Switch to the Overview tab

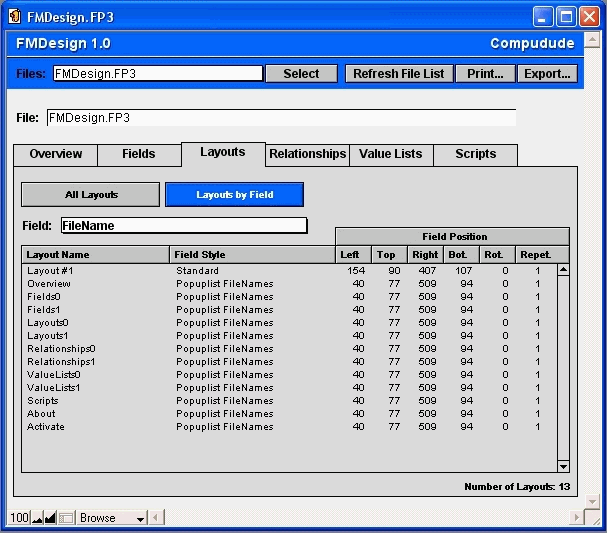55,154
